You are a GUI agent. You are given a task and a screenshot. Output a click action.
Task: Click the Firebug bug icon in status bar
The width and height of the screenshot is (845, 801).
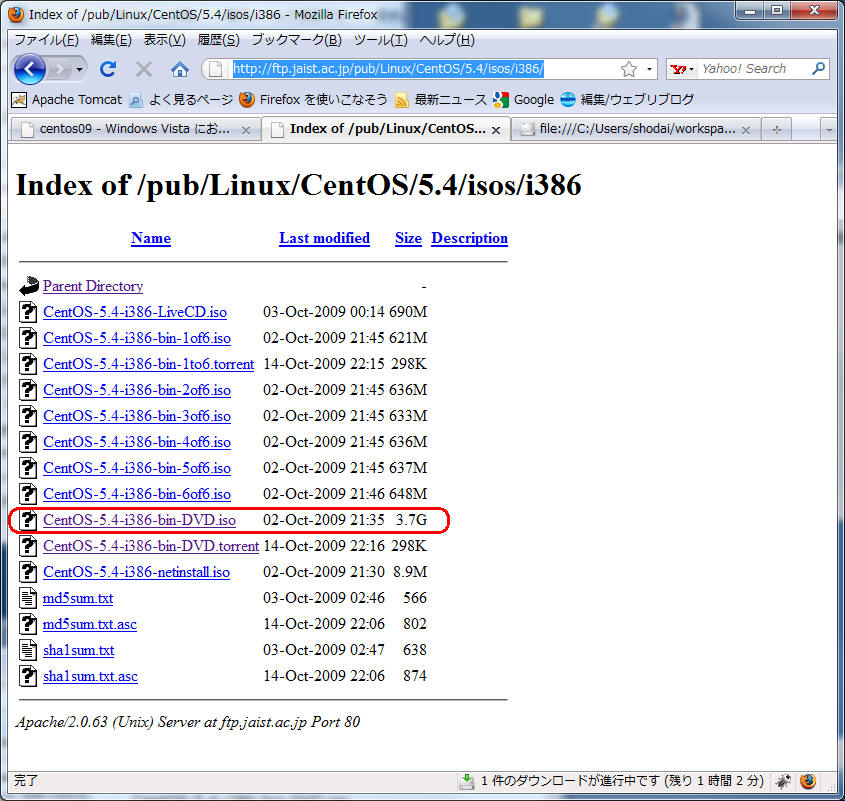click(x=785, y=781)
